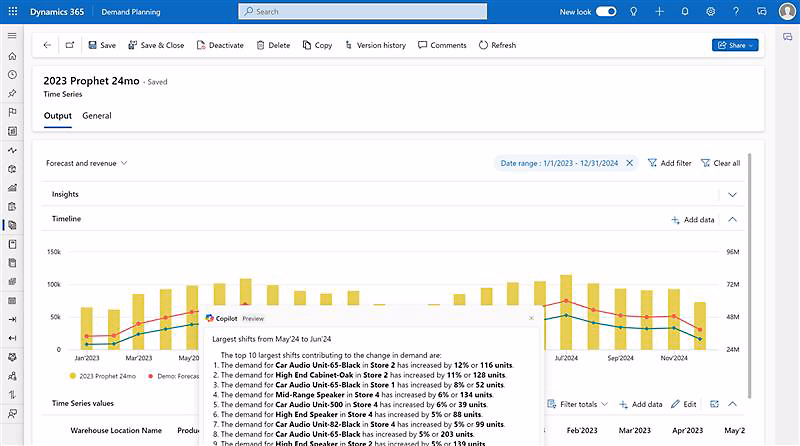Open Version history
The image size is (800, 446).
pyautogui.click(x=375, y=45)
